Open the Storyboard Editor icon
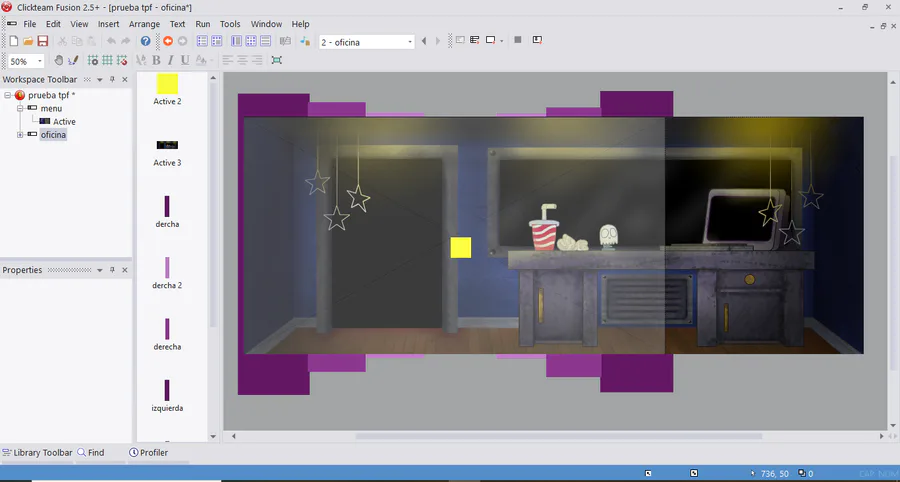 pyautogui.click(x=202, y=41)
